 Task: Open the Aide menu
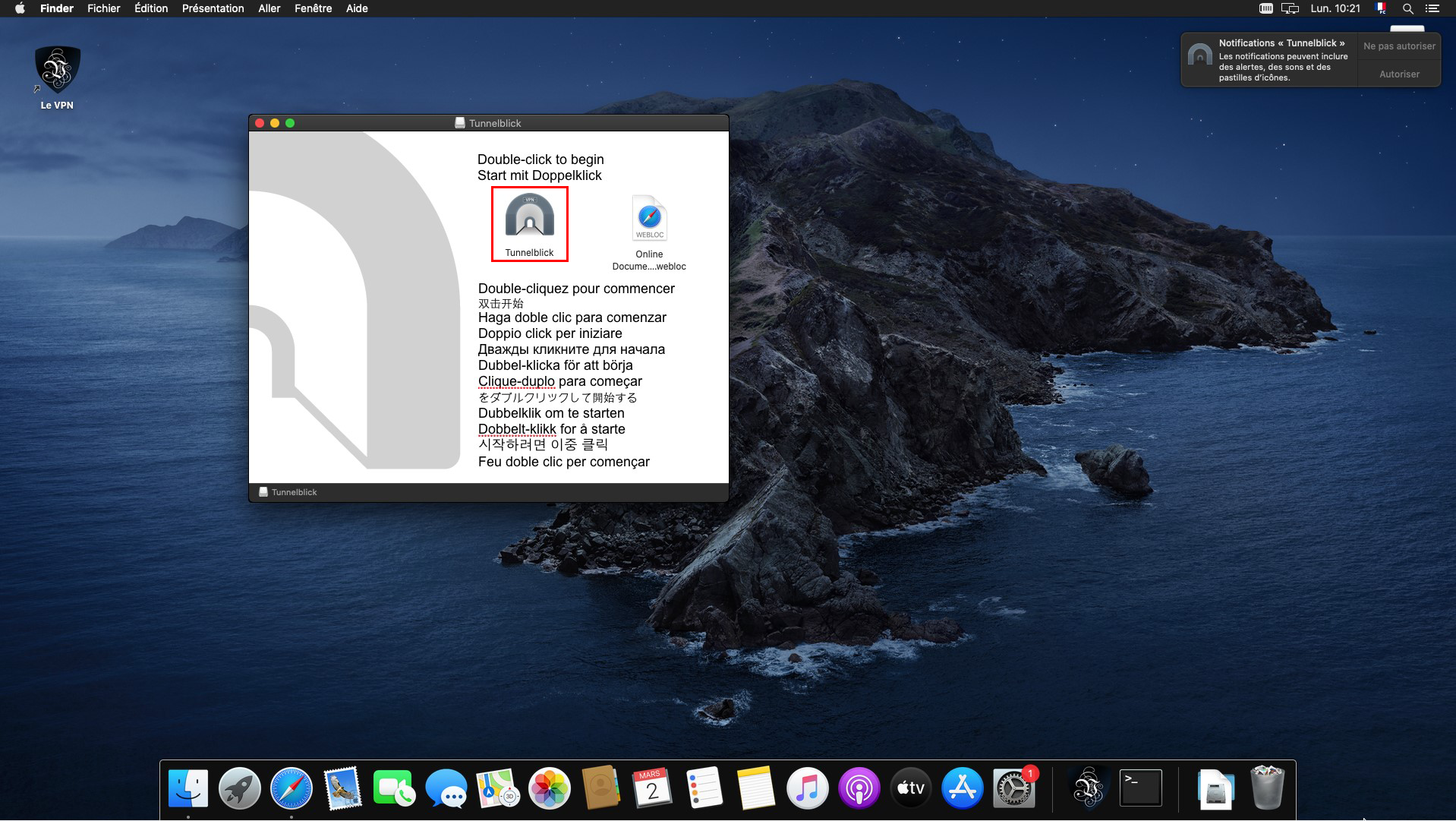tap(357, 8)
